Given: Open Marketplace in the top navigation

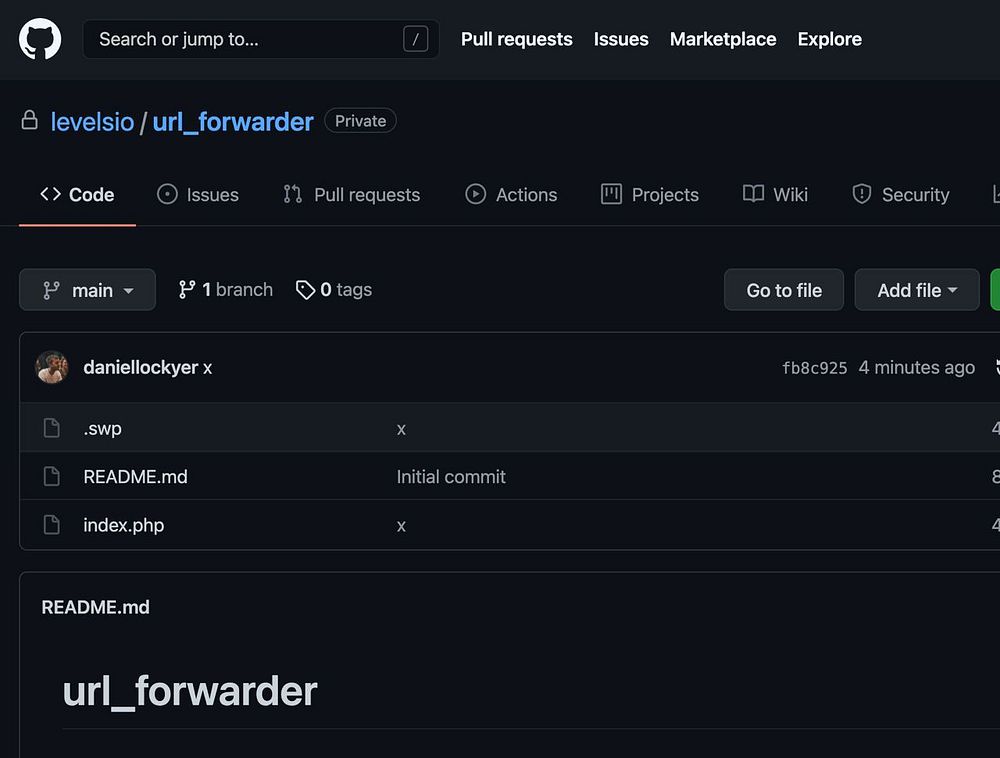Looking at the screenshot, I should (x=723, y=40).
